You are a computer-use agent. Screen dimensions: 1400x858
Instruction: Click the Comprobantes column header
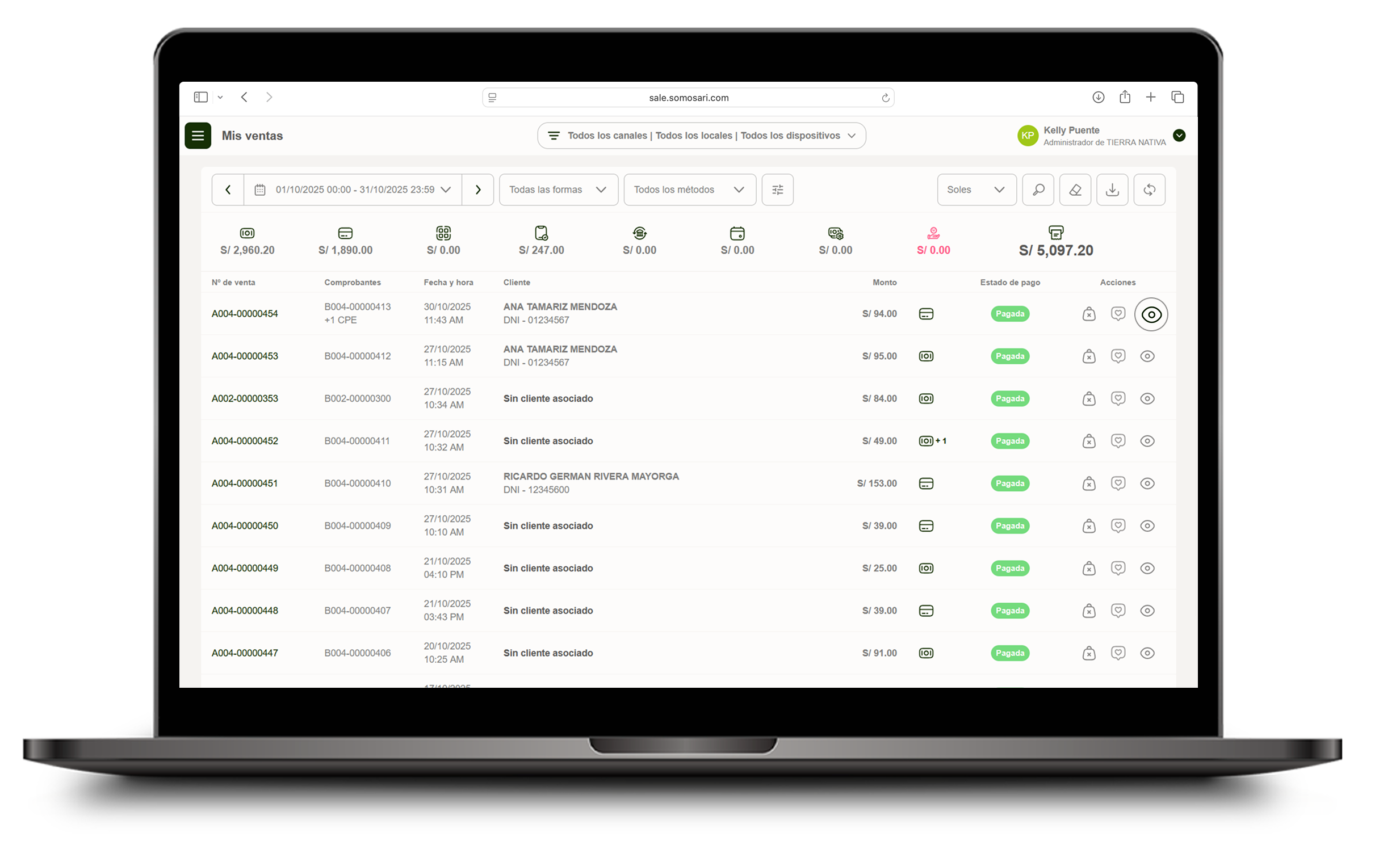click(353, 282)
